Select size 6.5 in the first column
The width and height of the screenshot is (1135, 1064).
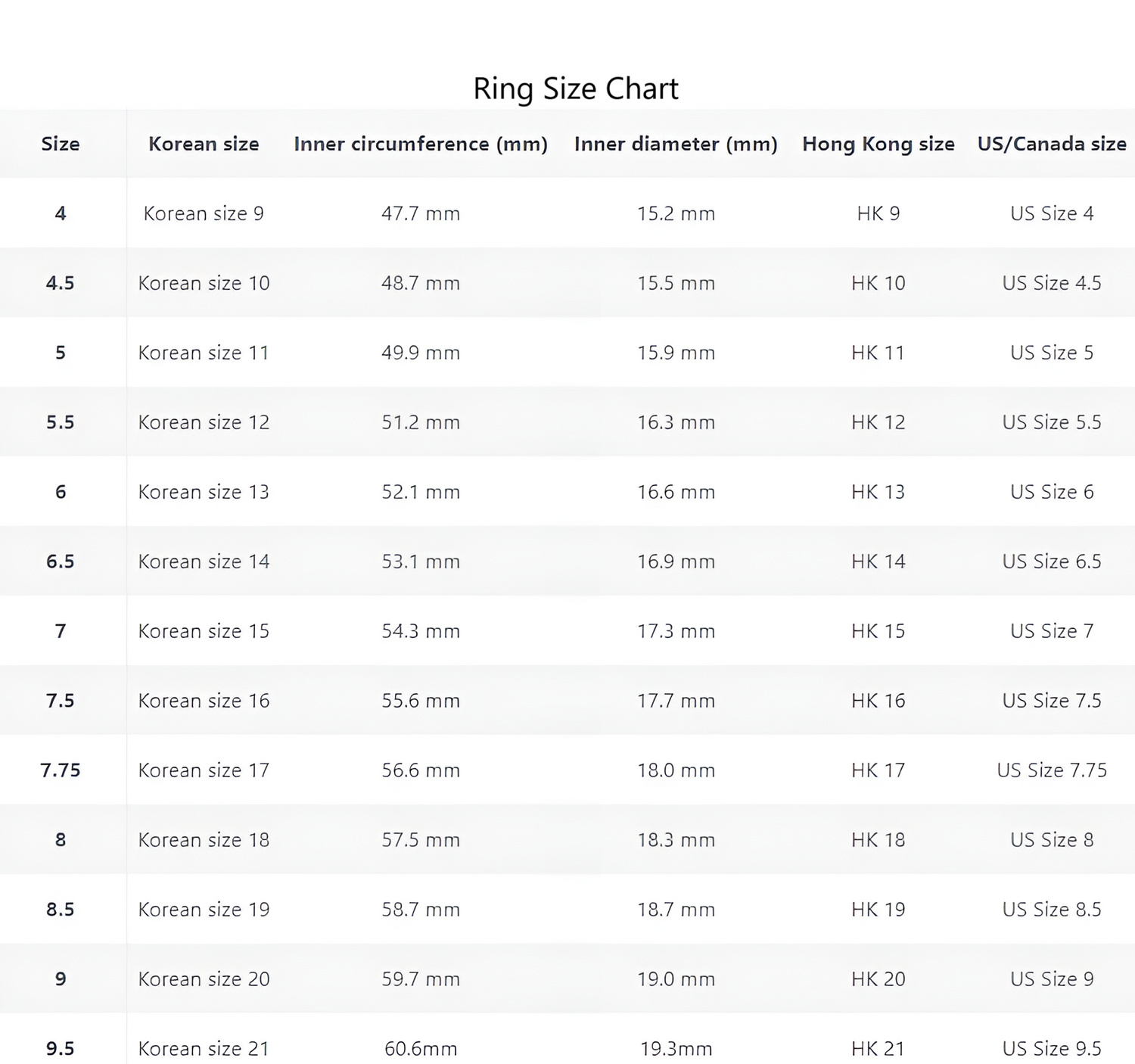coord(61,562)
